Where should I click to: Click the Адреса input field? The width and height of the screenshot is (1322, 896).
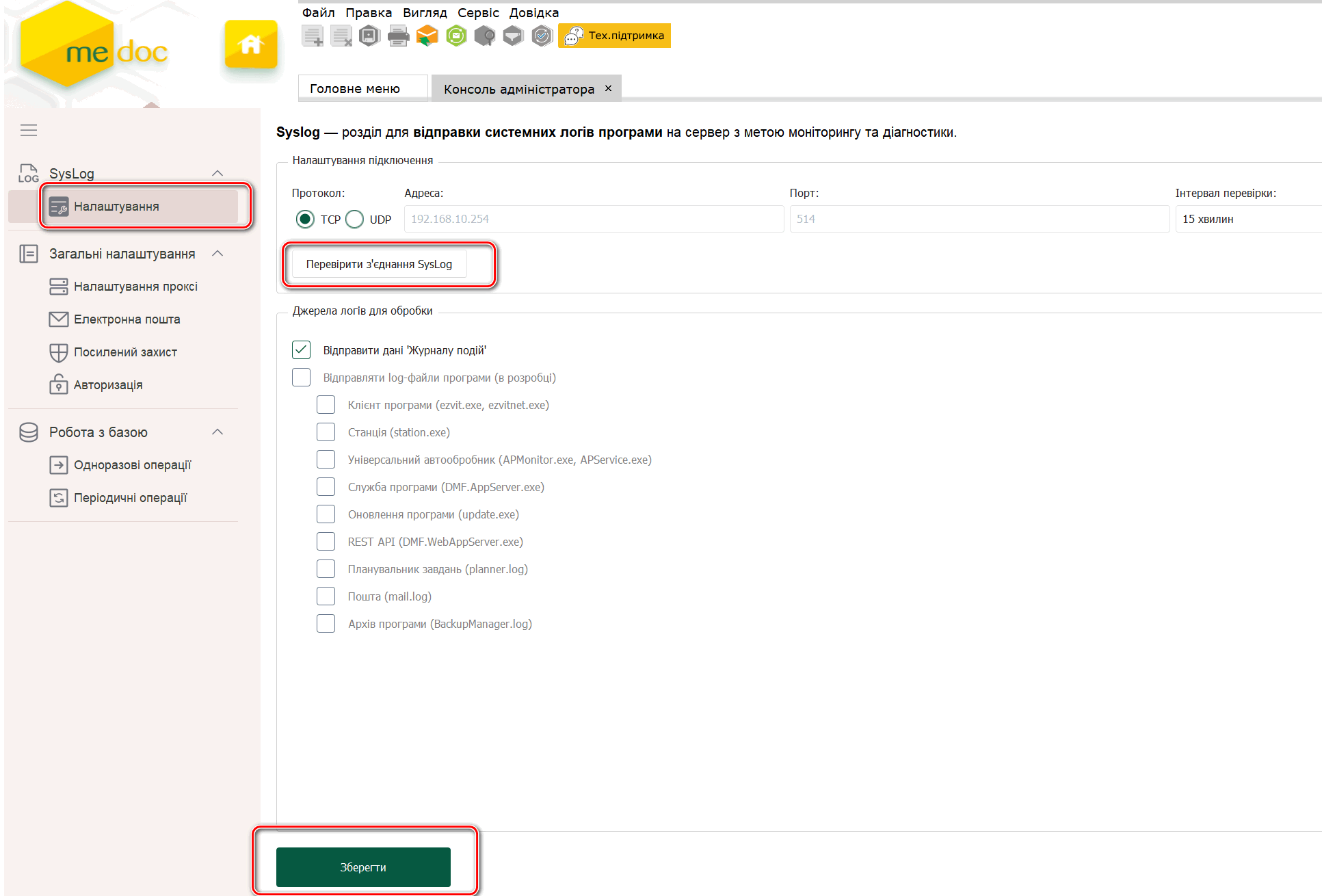(593, 220)
